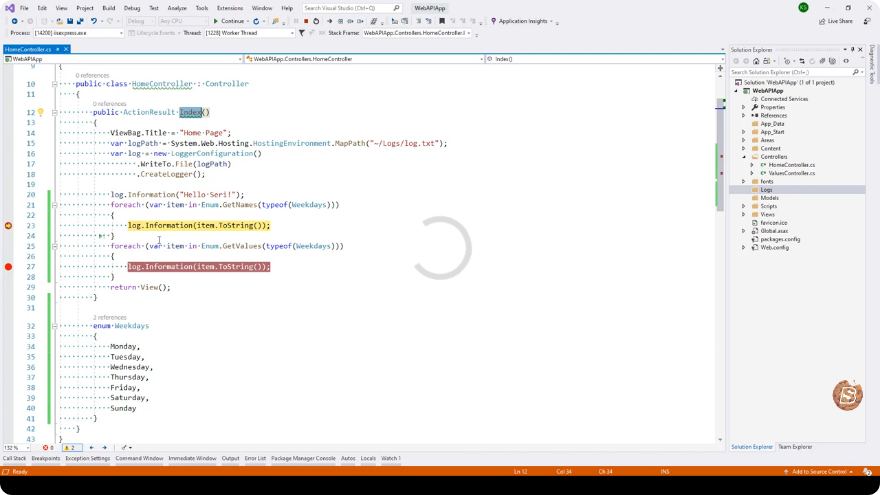Click the Solution Explorer Home icon
Viewport: 880px width, 495px height.
[x=756, y=61]
